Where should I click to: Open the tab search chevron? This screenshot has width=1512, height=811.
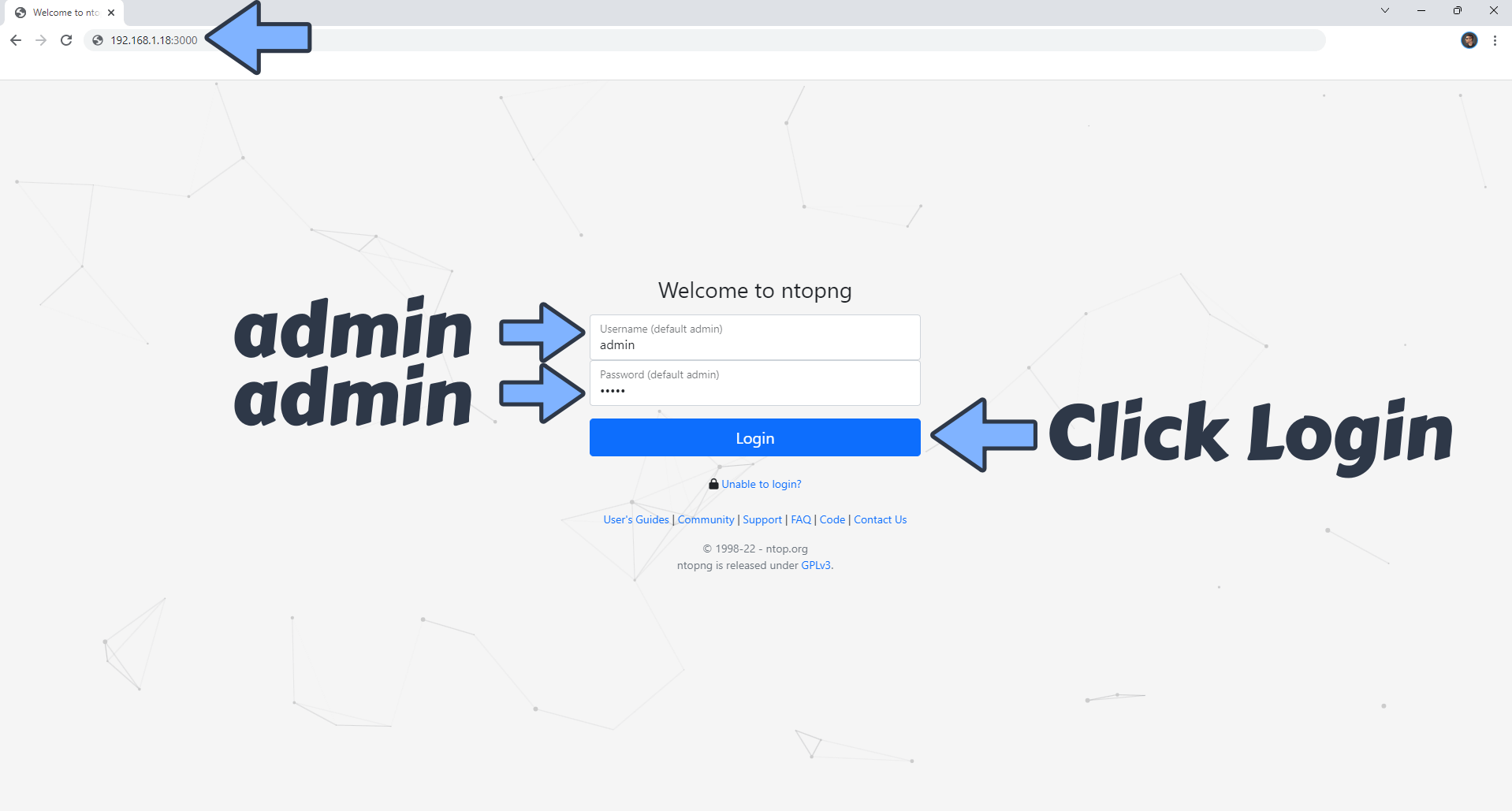[x=1384, y=11]
